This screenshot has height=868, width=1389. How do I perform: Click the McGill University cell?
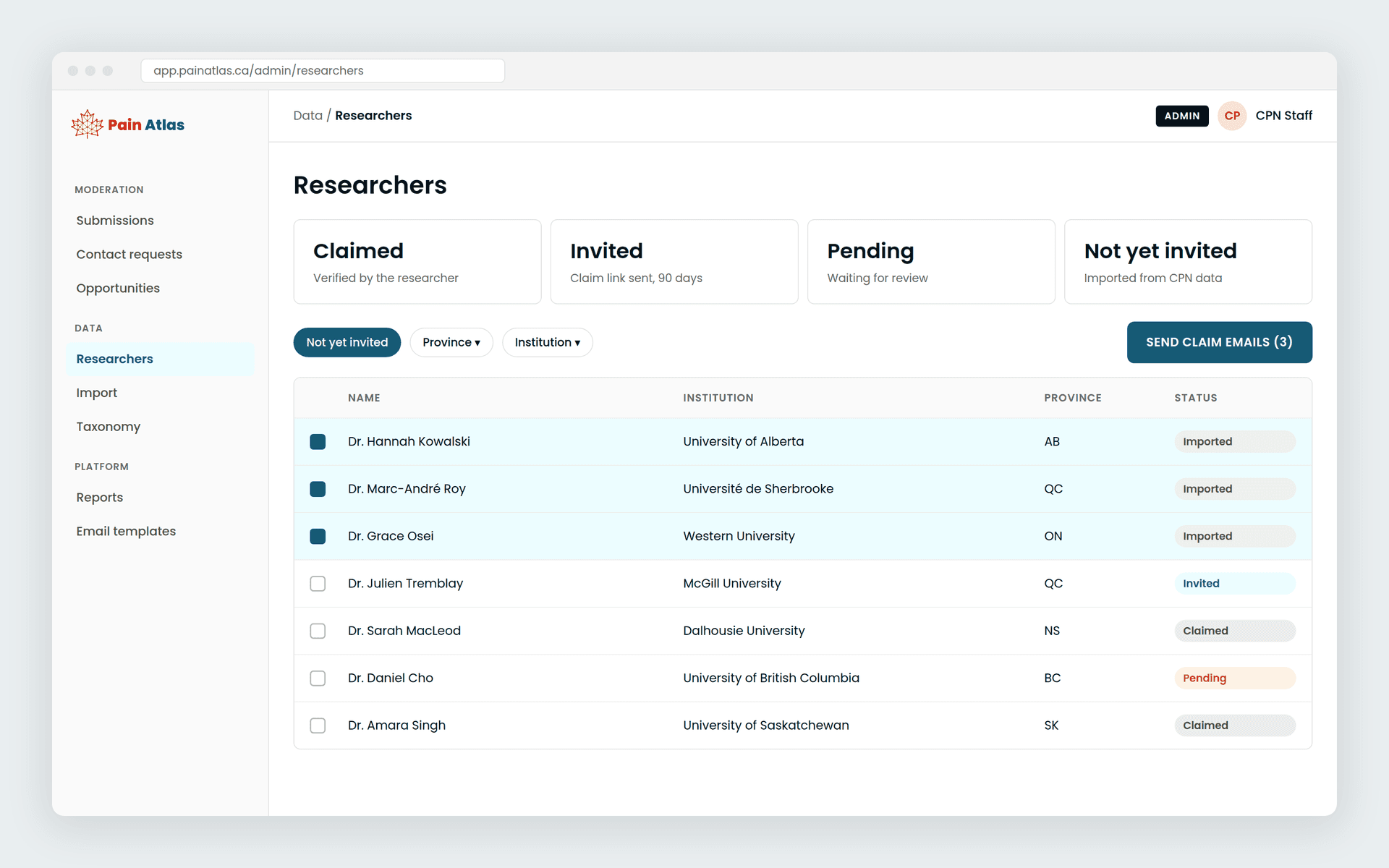732,584
